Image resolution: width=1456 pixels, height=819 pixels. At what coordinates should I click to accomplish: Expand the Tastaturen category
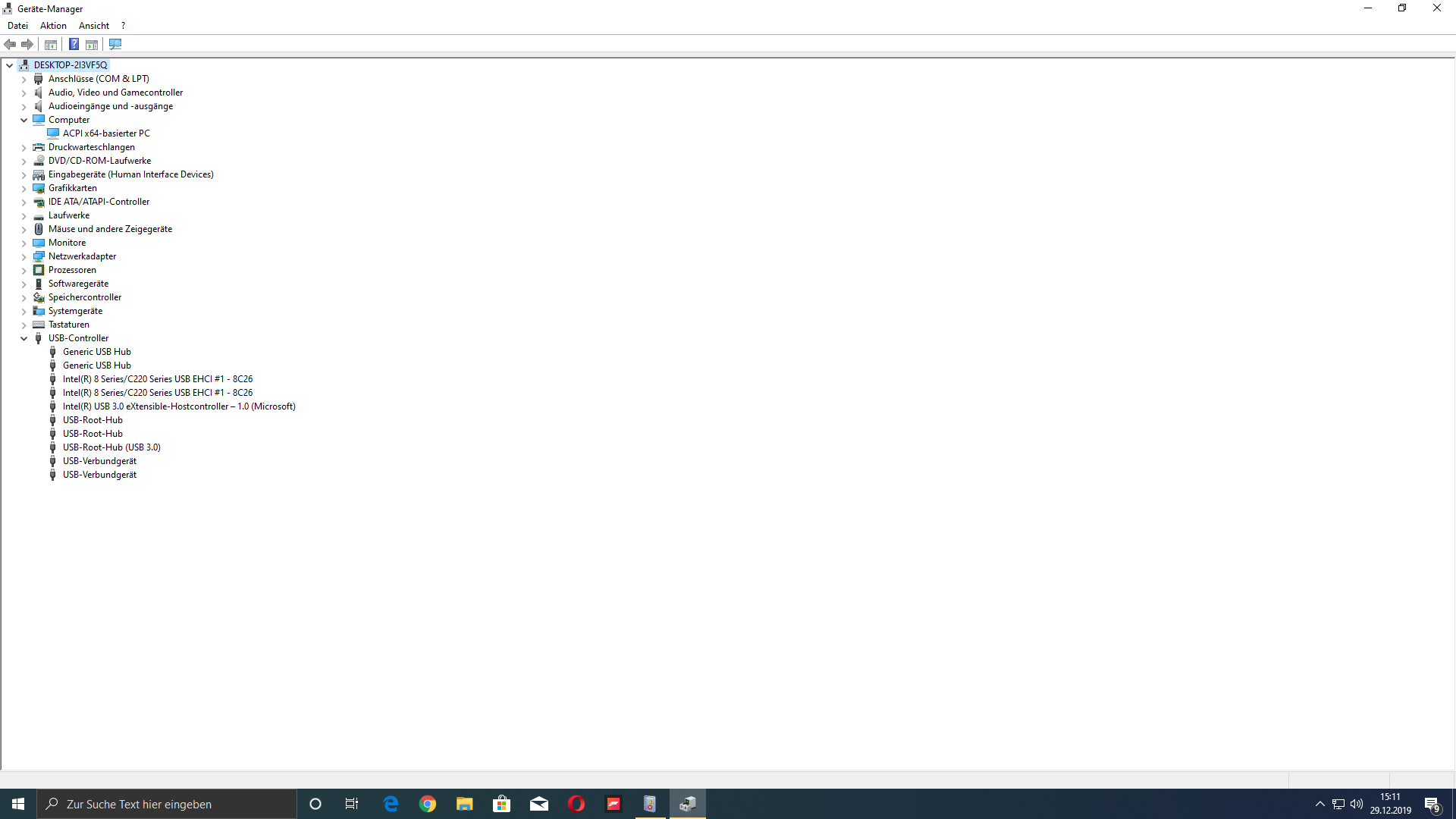[24, 325]
